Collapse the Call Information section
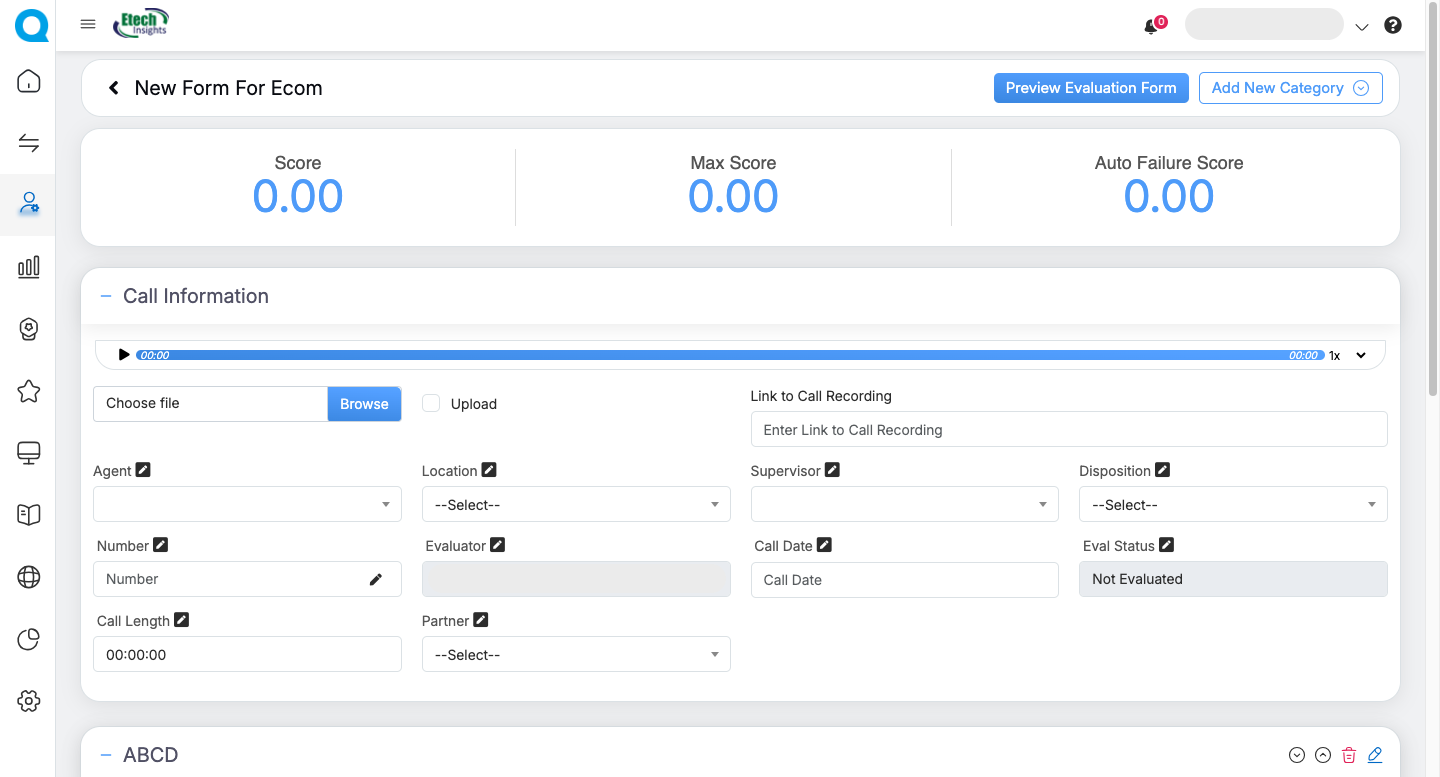The width and height of the screenshot is (1440, 777). point(106,296)
